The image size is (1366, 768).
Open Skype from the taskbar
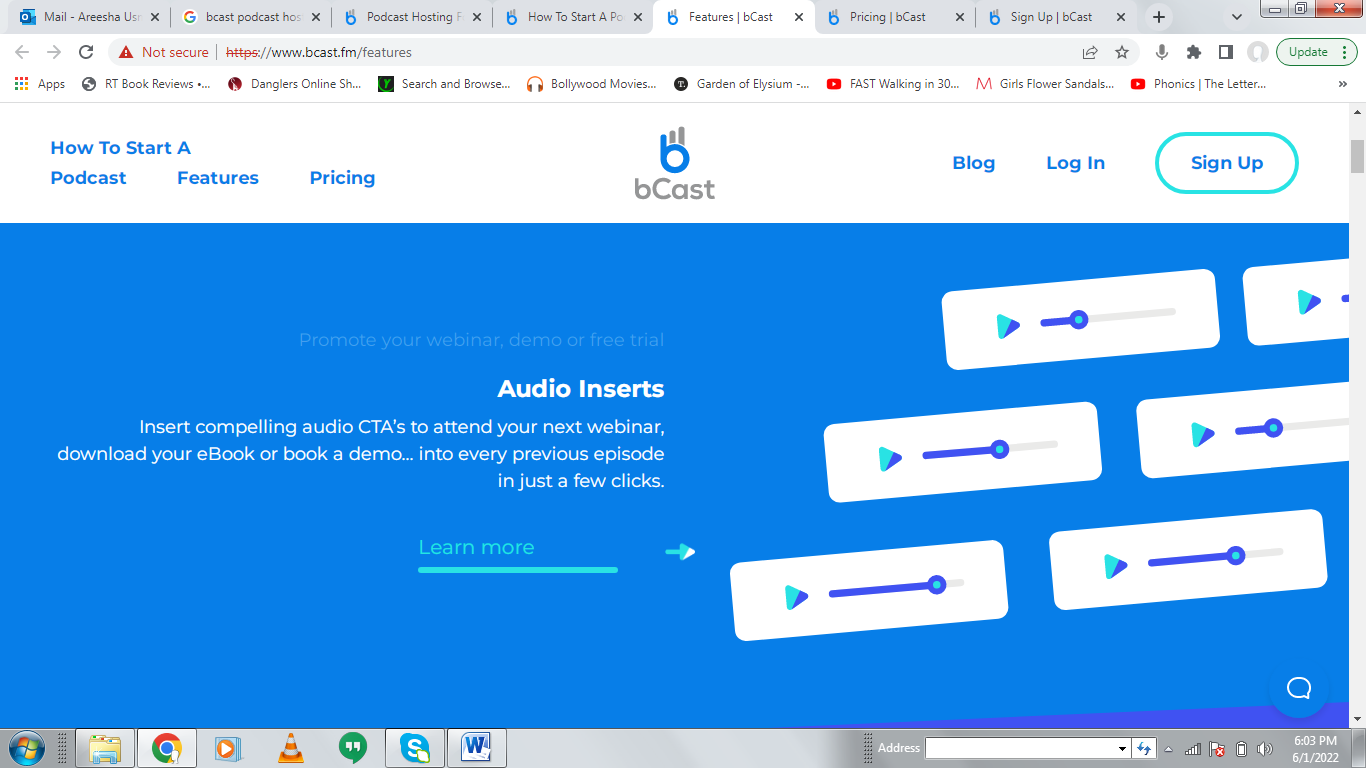pos(414,748)
